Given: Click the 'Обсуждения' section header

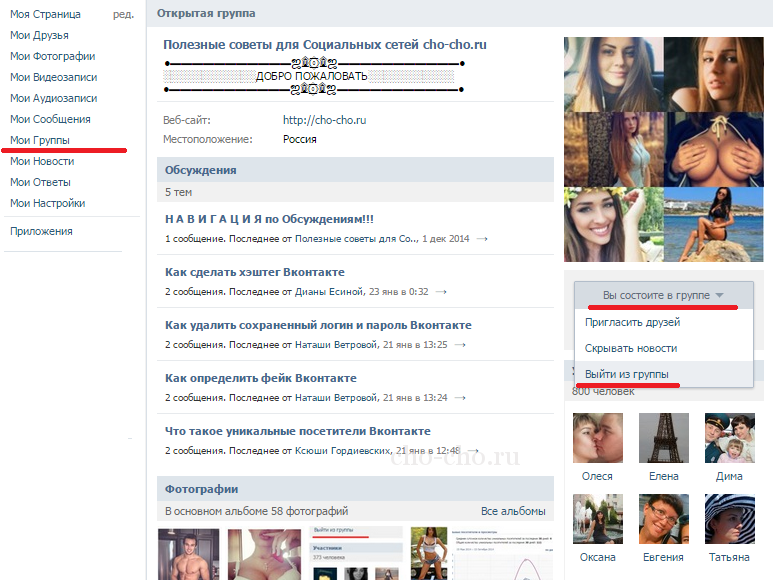Looking at the screenshot, I should [201, 171].
